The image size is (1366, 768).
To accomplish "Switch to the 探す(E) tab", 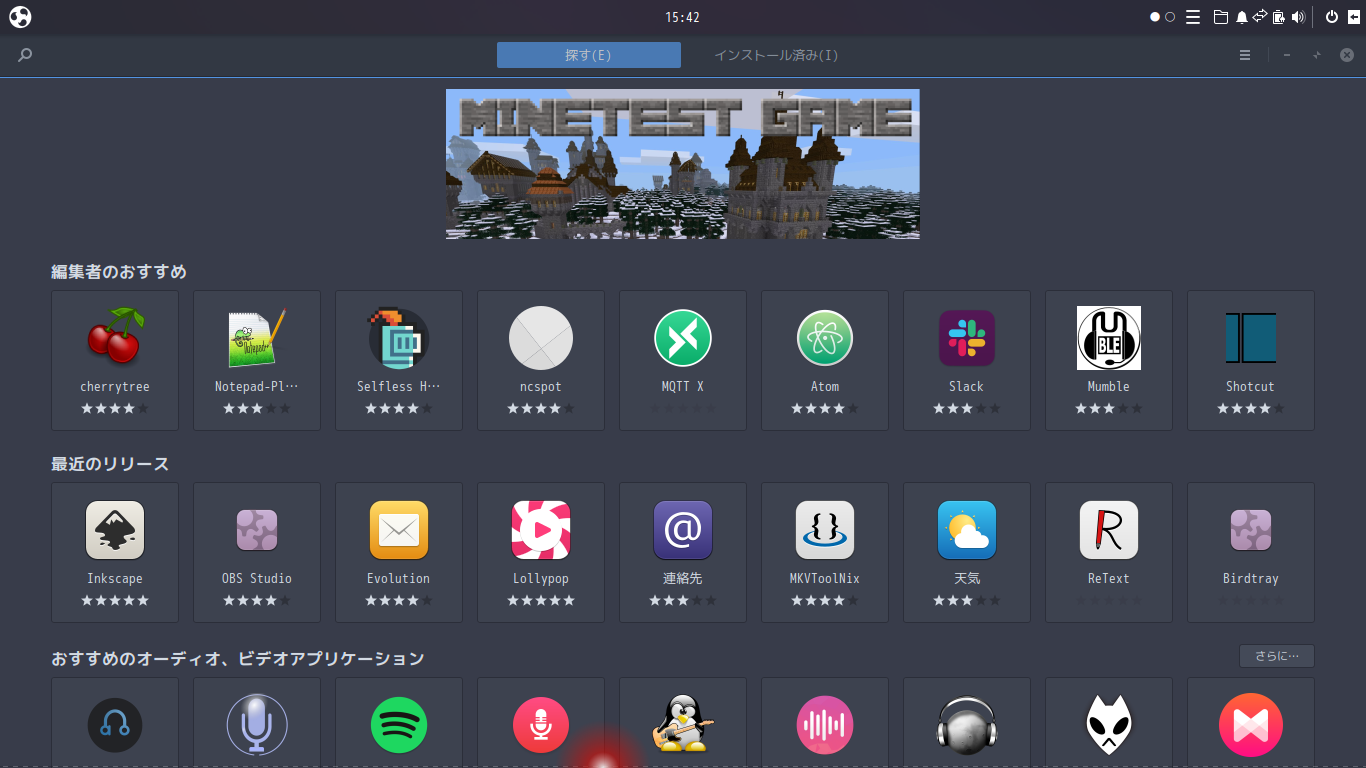I will [x=589, y=55].
